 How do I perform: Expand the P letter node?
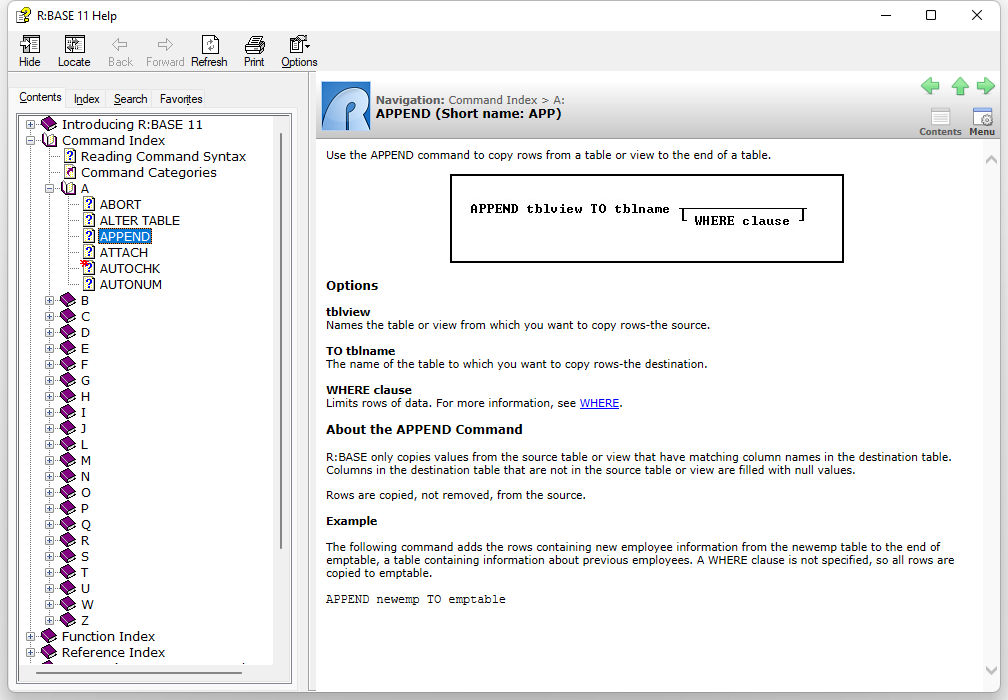click(50, 508)
